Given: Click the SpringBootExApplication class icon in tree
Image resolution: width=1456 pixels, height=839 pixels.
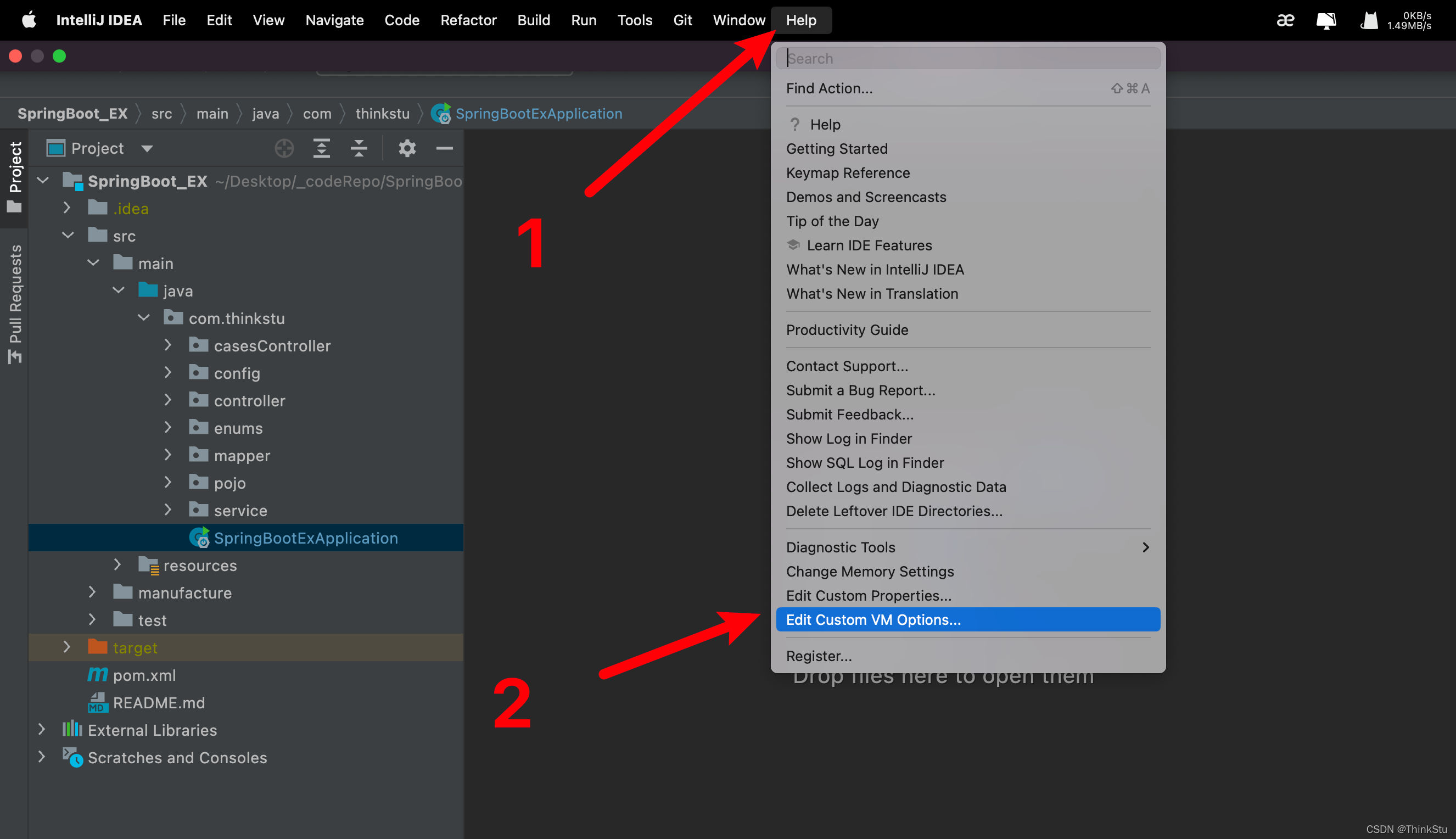Looking at the screenshot, I should point(199,538).
